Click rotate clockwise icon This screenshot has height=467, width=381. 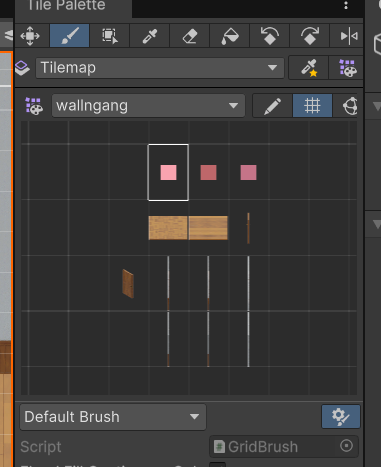click(x=310, y=36)
